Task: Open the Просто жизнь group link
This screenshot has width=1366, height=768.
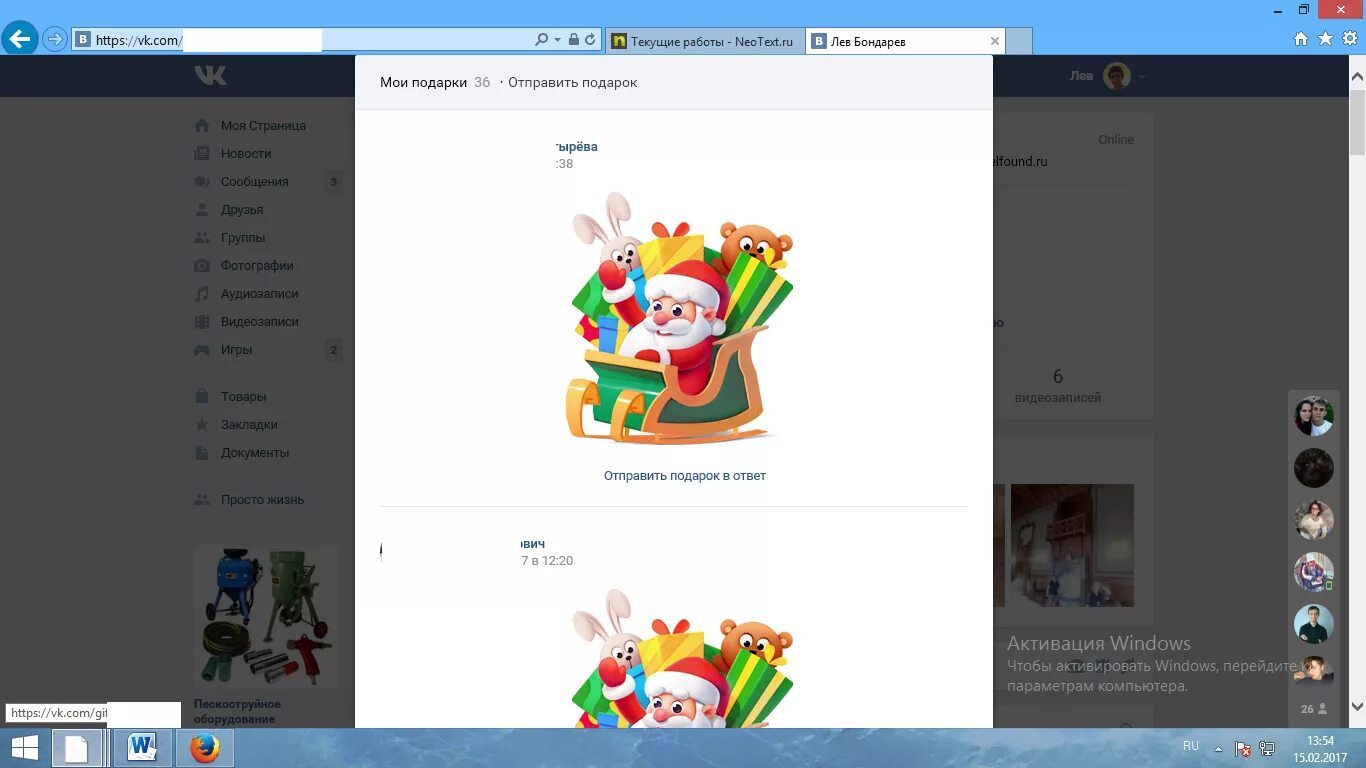Action: pos(262,499)
